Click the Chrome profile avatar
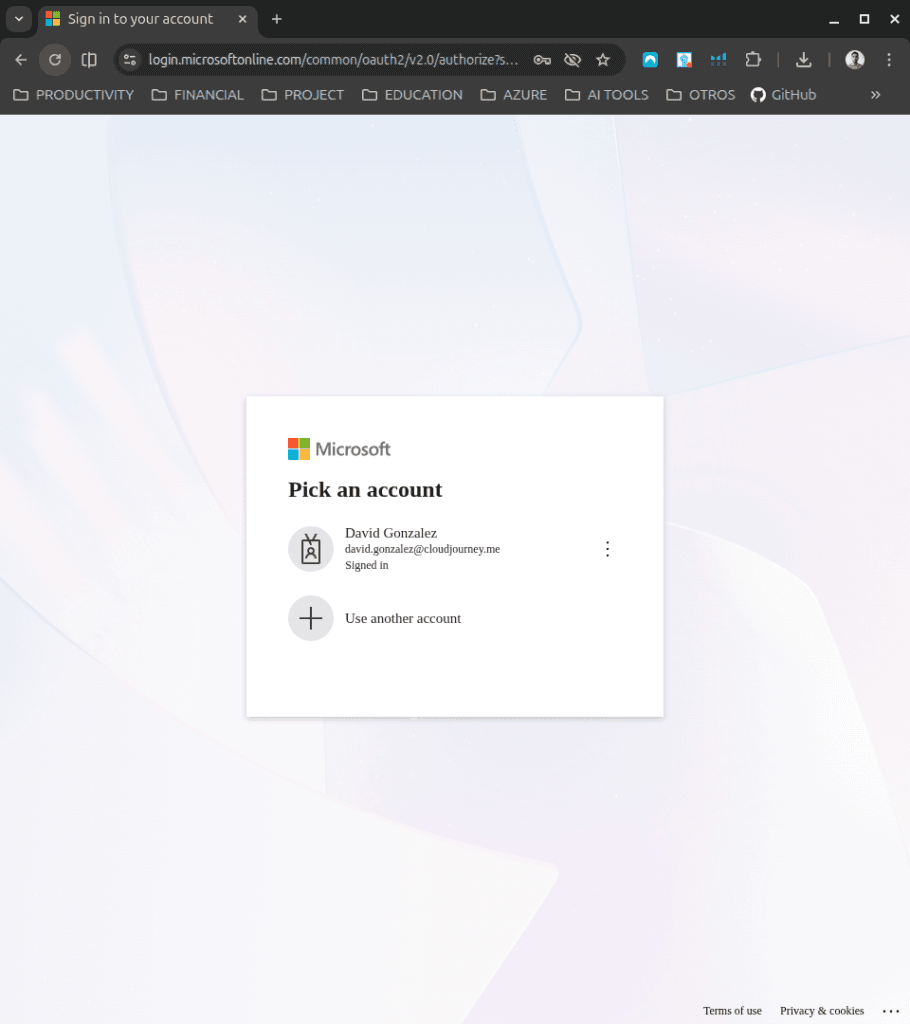This screenshot has width=910, height=1024. (x=854, y=60)
